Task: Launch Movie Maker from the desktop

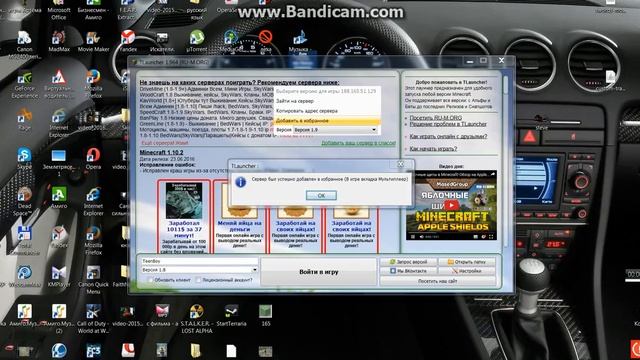Action: point(93,42)
